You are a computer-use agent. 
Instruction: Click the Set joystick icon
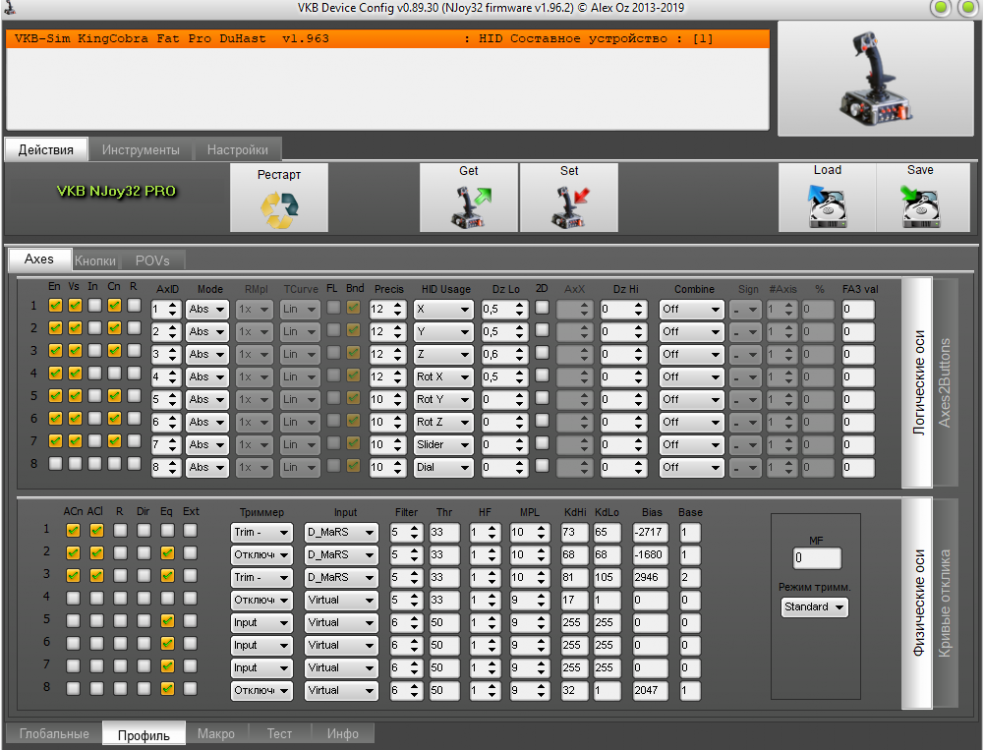click(568, 207)
